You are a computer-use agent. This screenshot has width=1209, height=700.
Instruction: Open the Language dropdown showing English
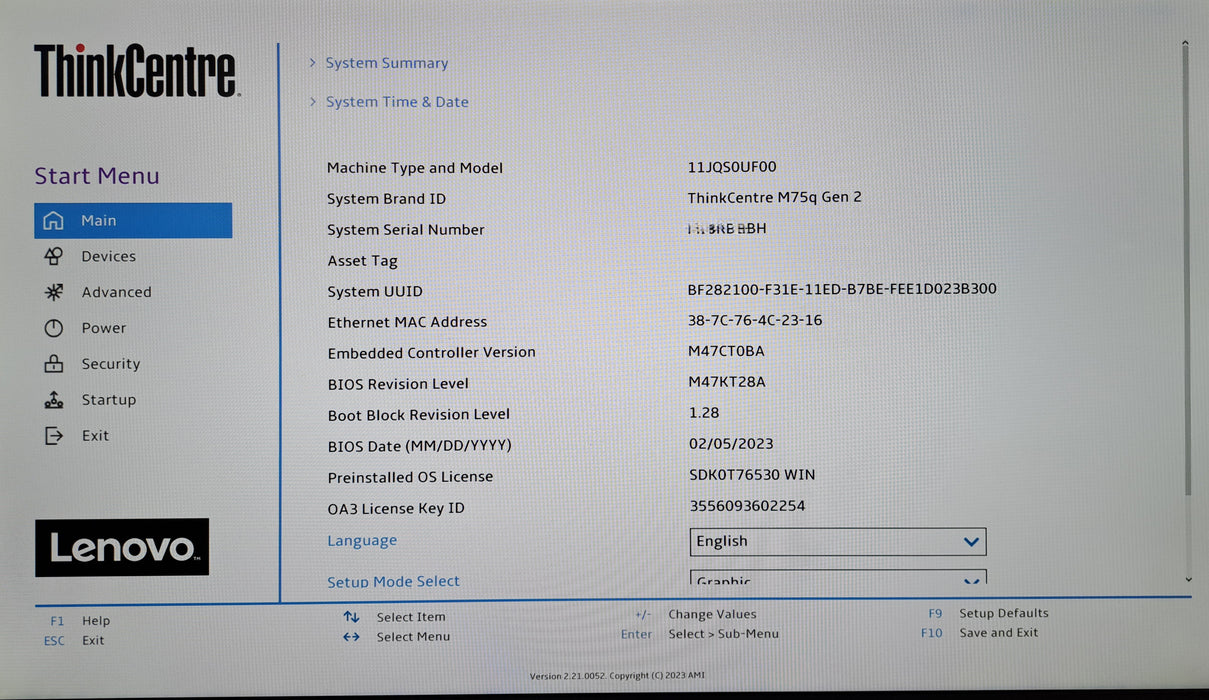(x=838, y=541)
